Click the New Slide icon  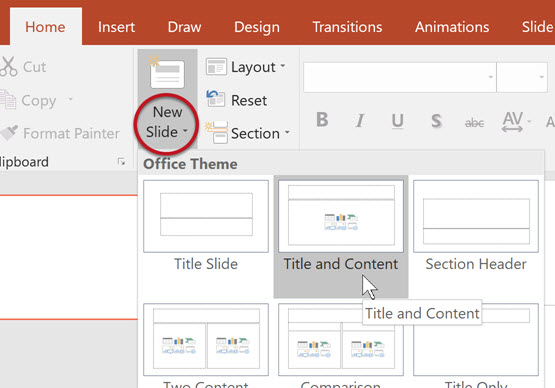[x=167, y=73]
